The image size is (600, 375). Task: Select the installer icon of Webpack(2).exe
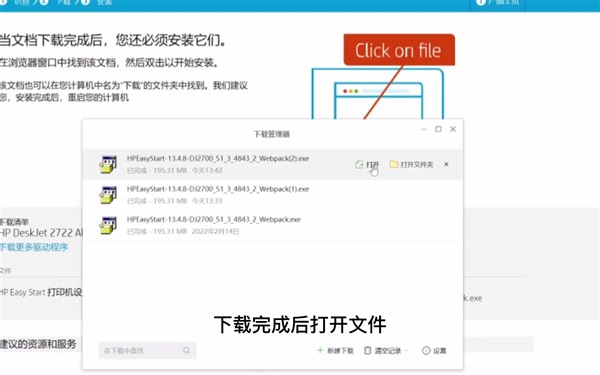click(108, 164)
